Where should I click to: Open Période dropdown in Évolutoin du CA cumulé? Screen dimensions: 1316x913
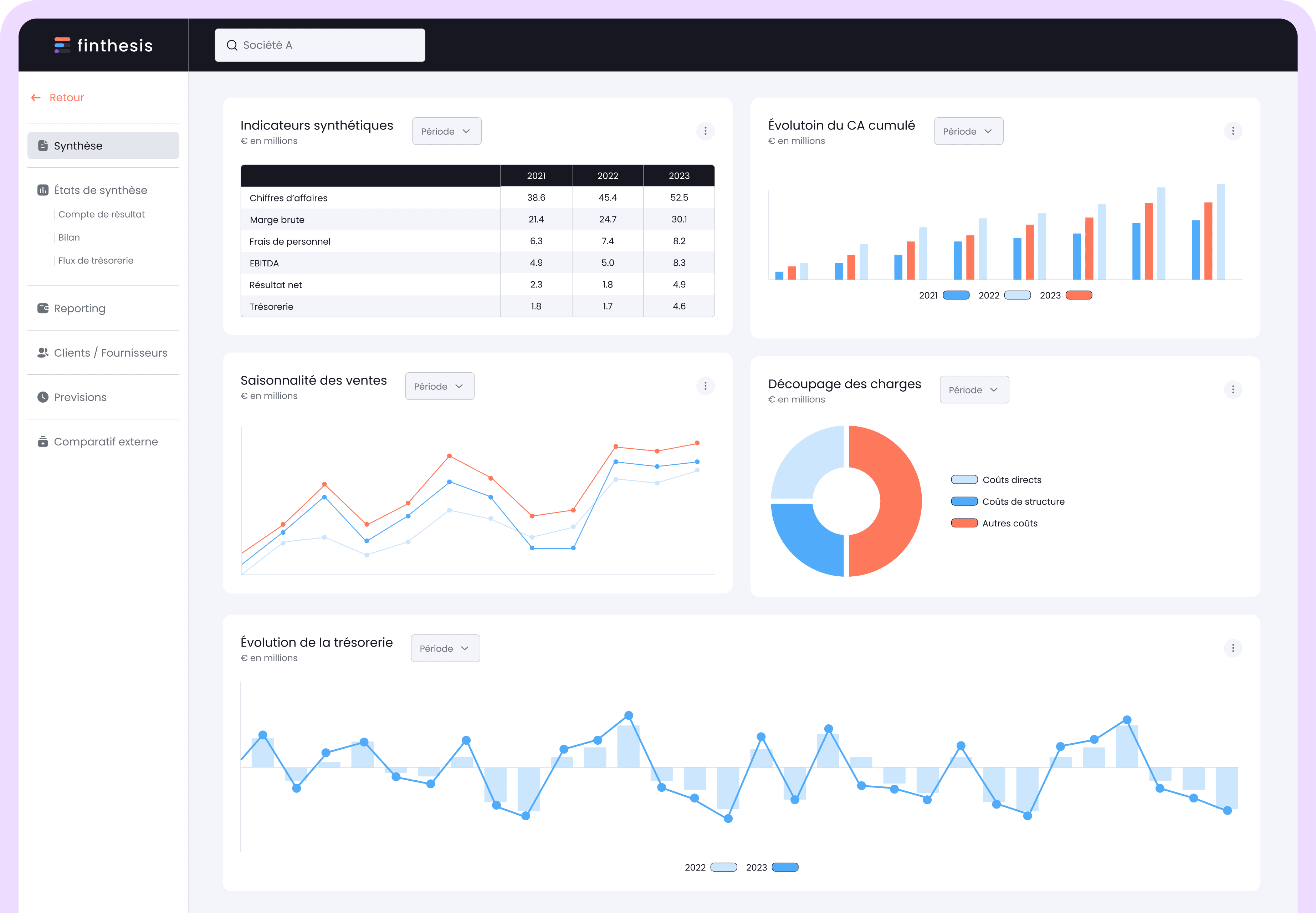coord(968,132)
